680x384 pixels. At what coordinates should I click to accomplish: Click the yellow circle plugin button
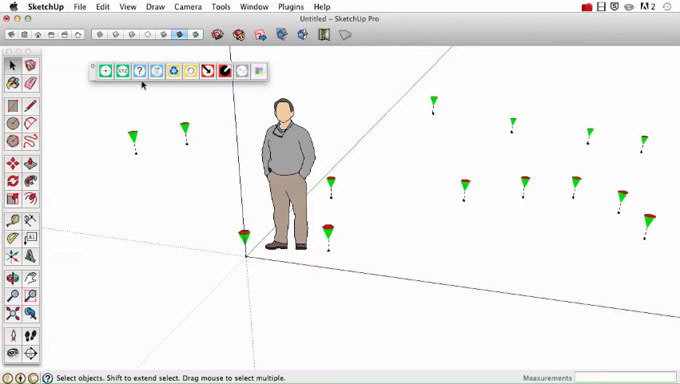[x=191, y=71]
